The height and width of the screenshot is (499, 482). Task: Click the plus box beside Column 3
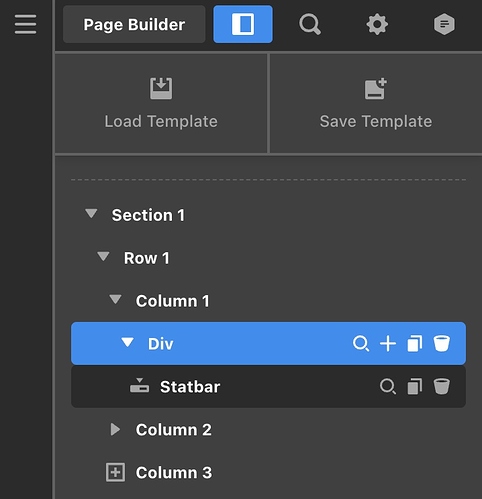pos(115,472)
